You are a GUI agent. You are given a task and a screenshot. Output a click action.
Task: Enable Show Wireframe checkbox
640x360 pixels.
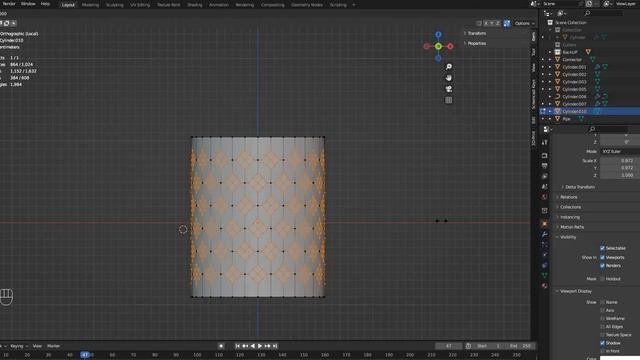(x=602, y=318)
